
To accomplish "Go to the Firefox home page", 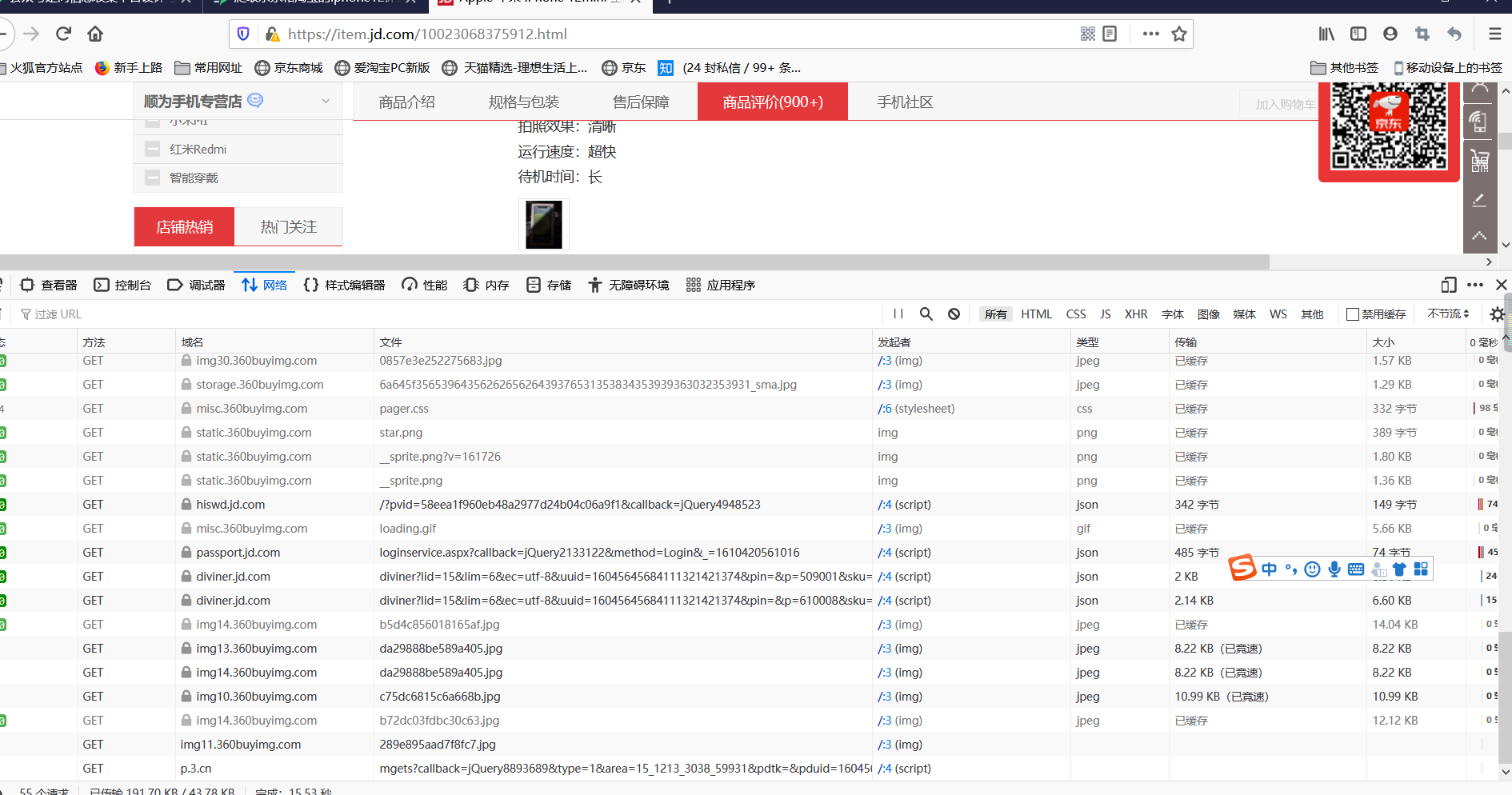I will pyautogui.click(x=95, y=34).
